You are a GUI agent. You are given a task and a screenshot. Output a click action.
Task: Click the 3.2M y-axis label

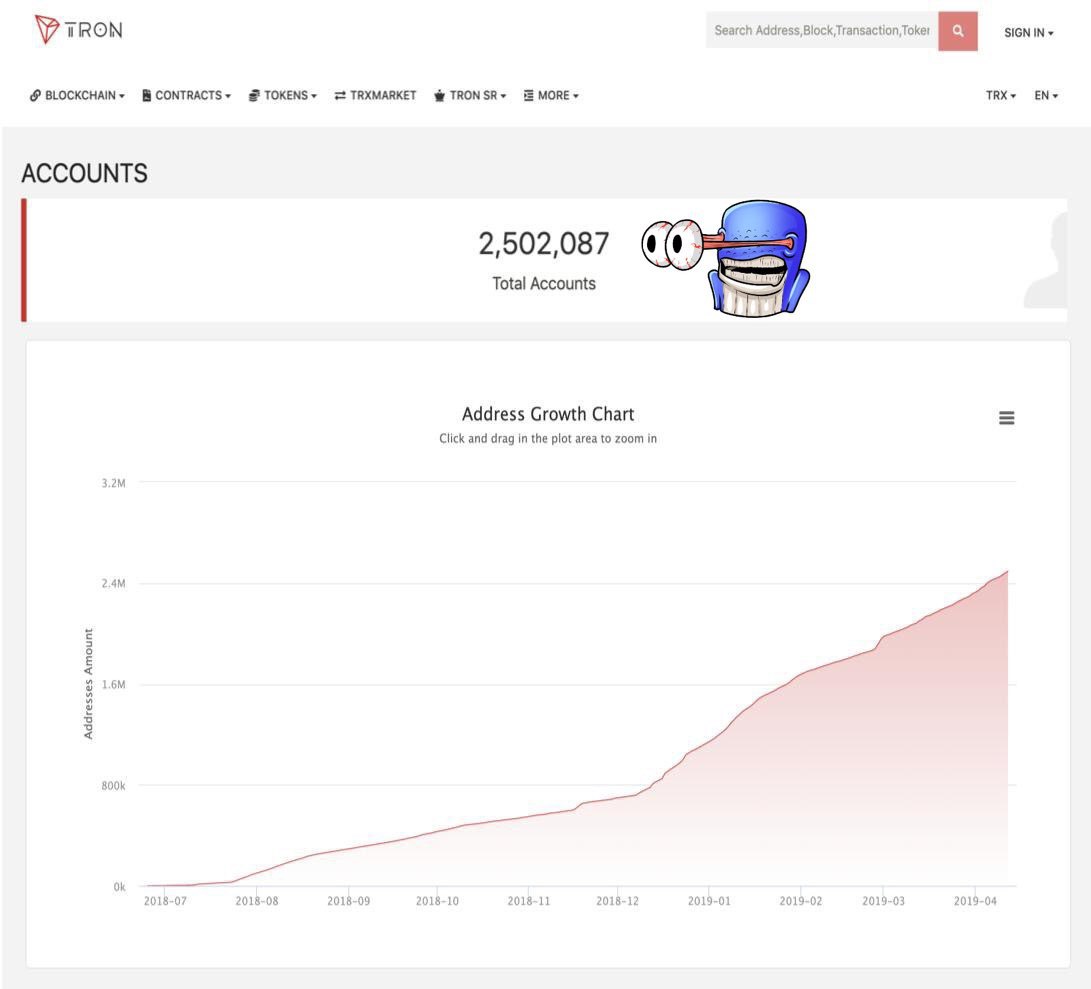pos(113,483)
